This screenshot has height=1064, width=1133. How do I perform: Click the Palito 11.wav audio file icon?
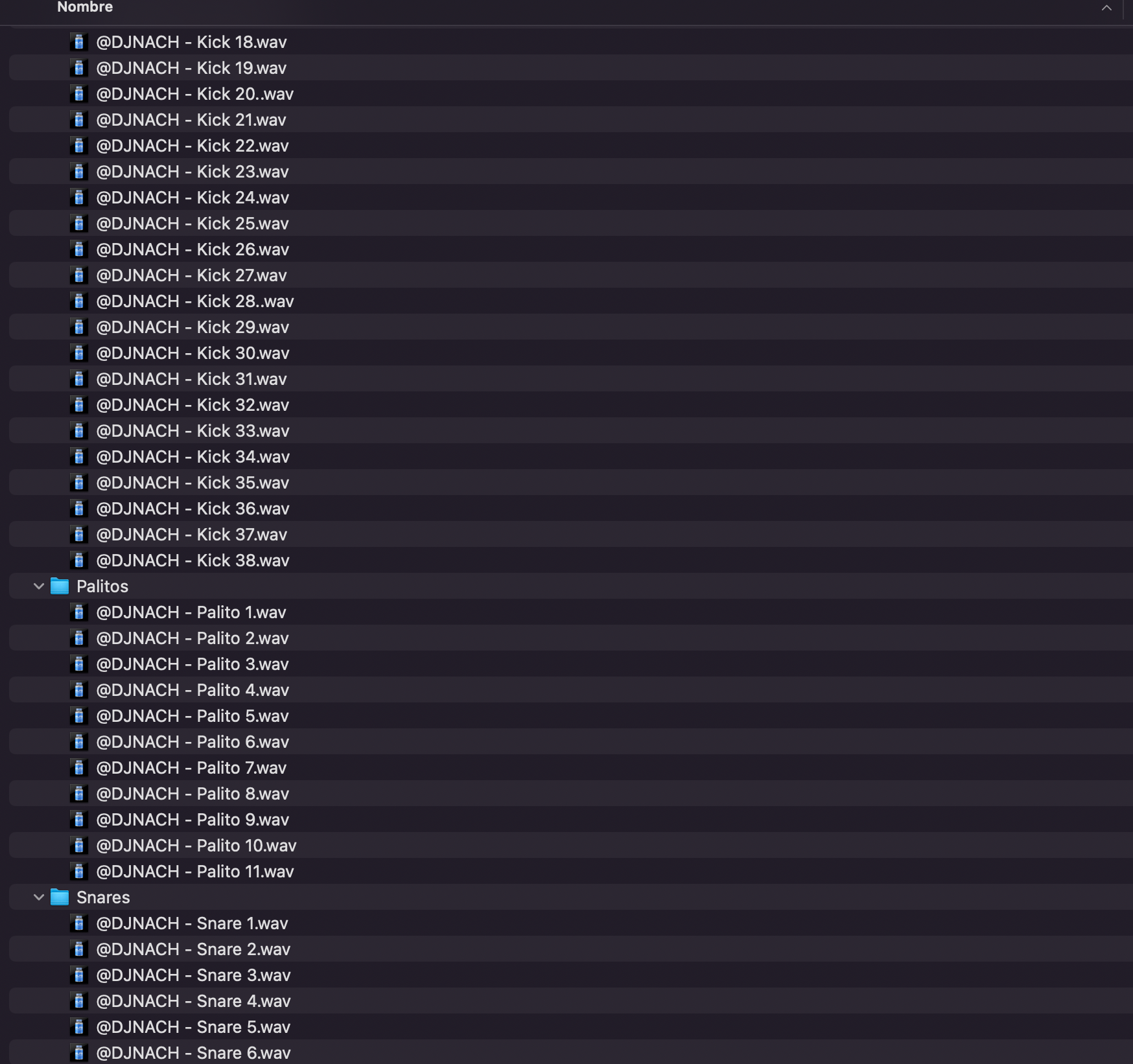pos(78,872)
